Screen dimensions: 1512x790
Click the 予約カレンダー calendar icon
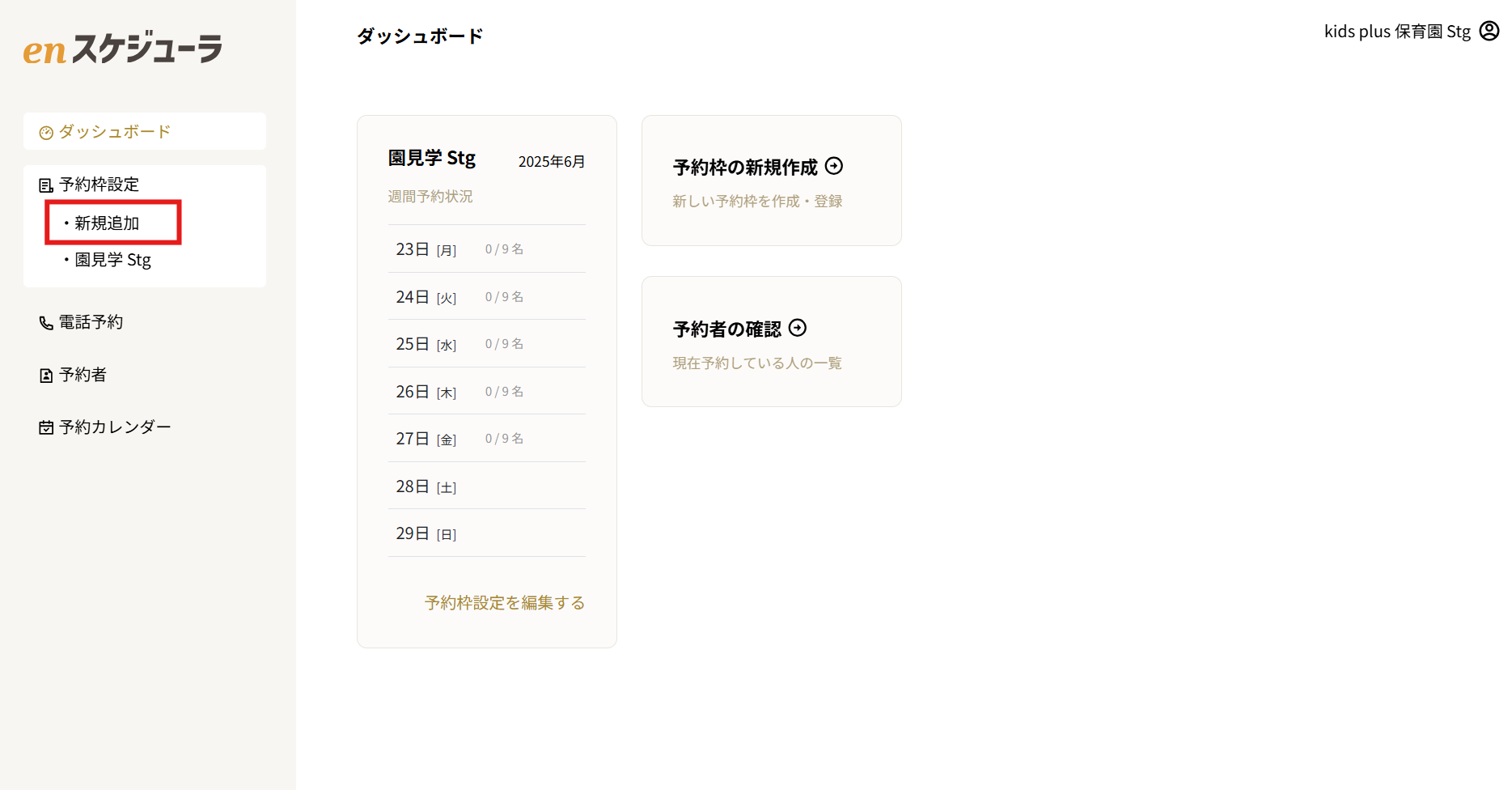click(x=45, y=427)
